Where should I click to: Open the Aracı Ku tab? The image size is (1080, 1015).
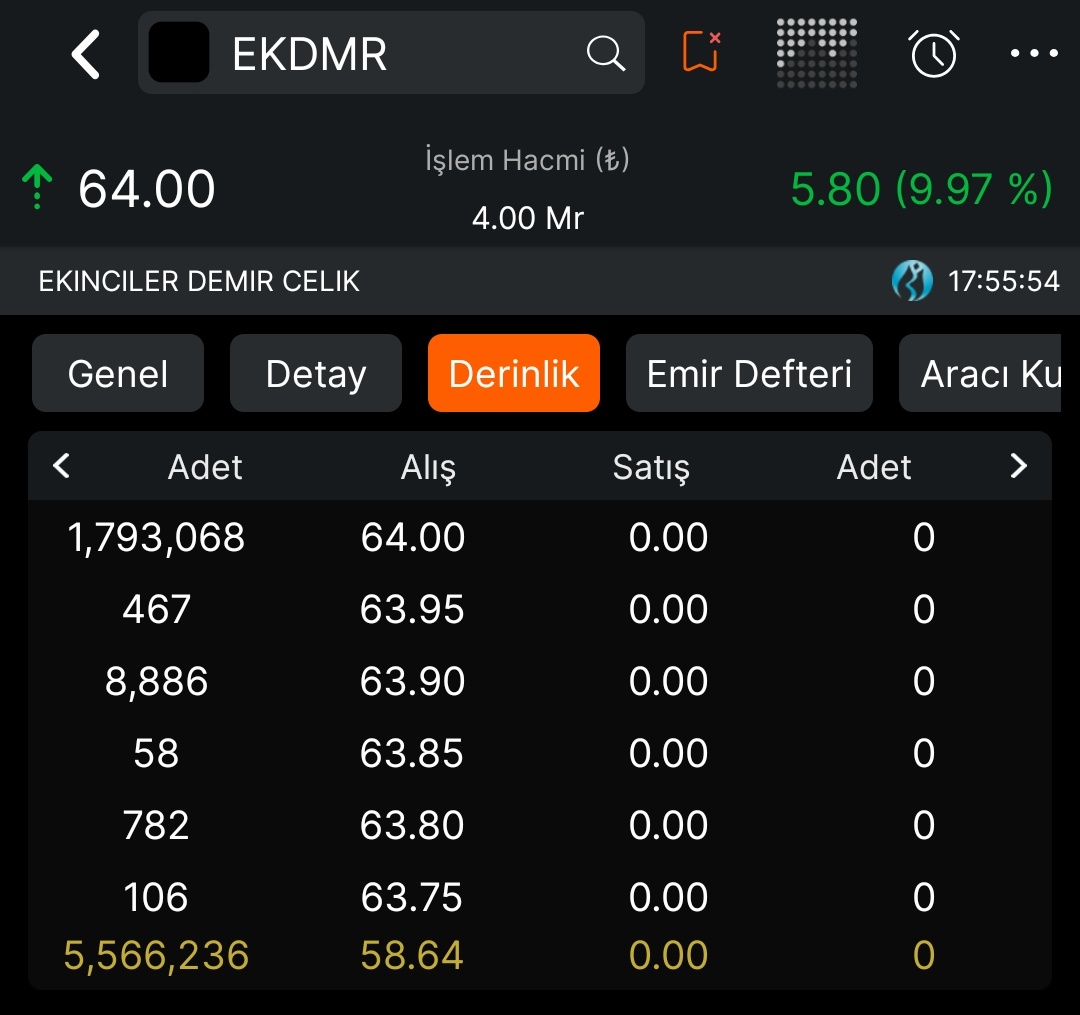coord(980,373)
